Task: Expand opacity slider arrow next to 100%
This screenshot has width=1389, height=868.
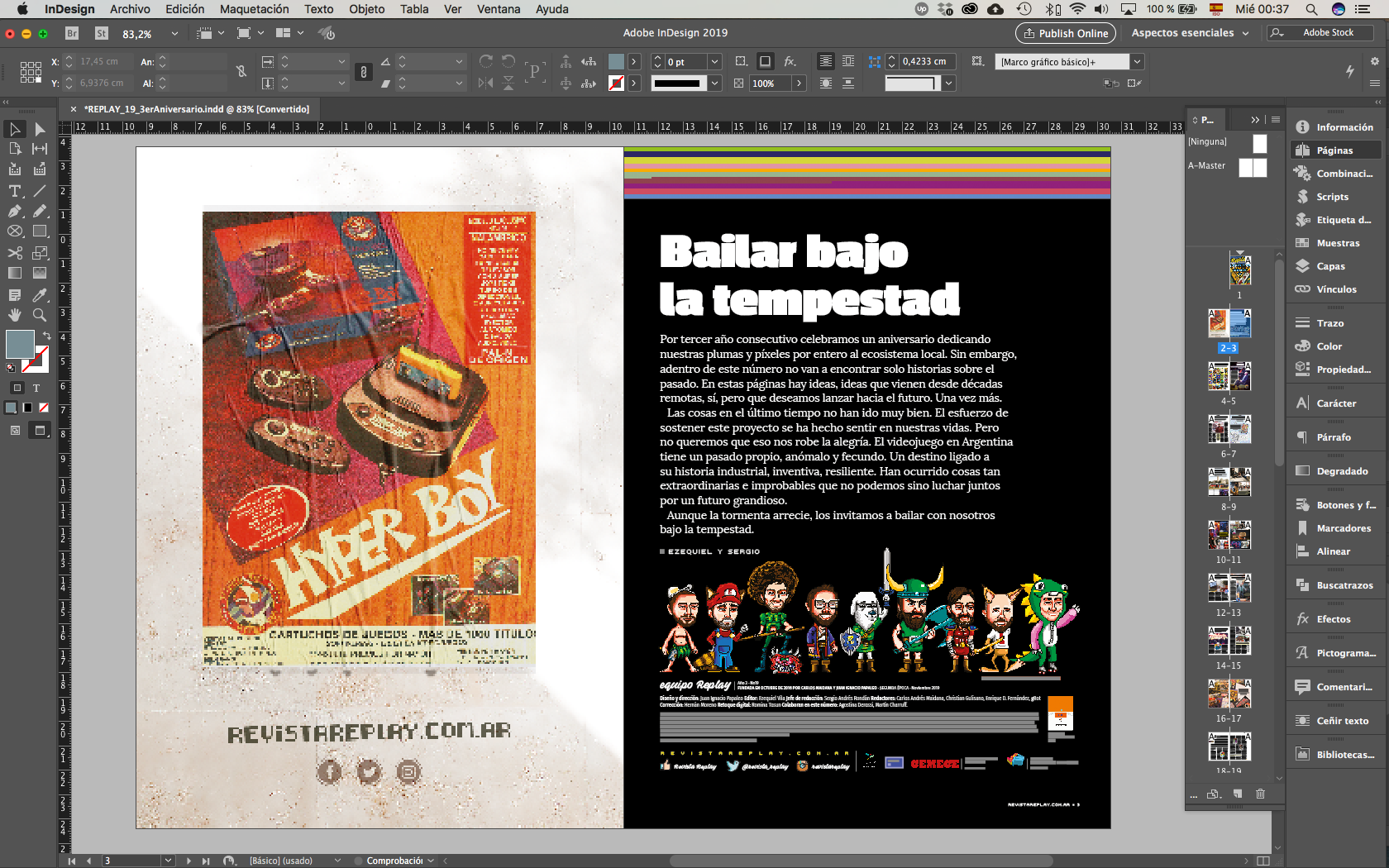Action: pyautogui.click(x=799, y=83)
